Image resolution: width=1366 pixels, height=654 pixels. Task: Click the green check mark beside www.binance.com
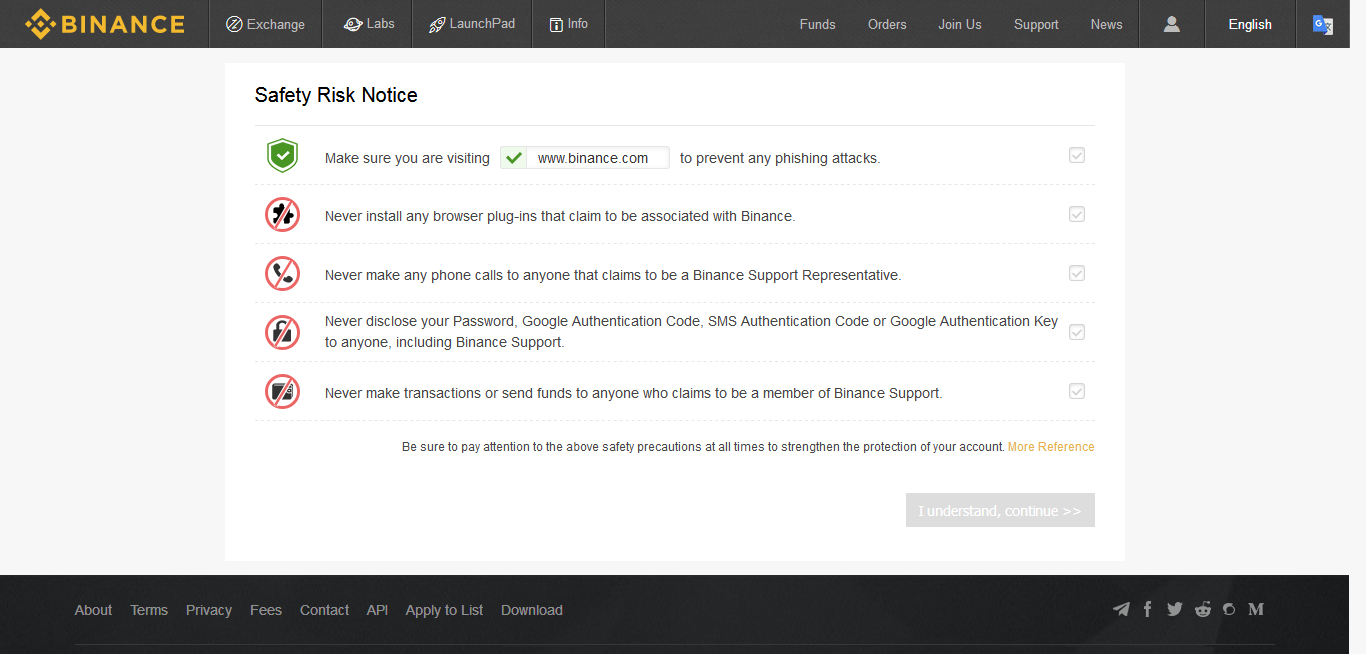514,158
